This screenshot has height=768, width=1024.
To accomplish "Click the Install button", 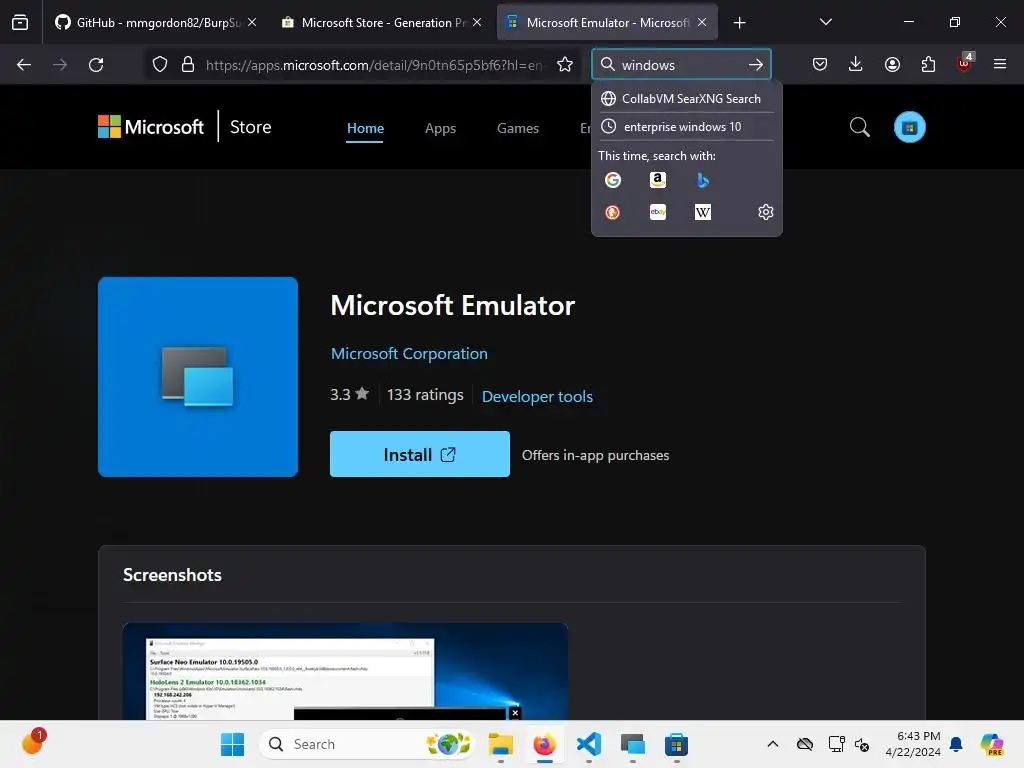I will coord(420,455).
